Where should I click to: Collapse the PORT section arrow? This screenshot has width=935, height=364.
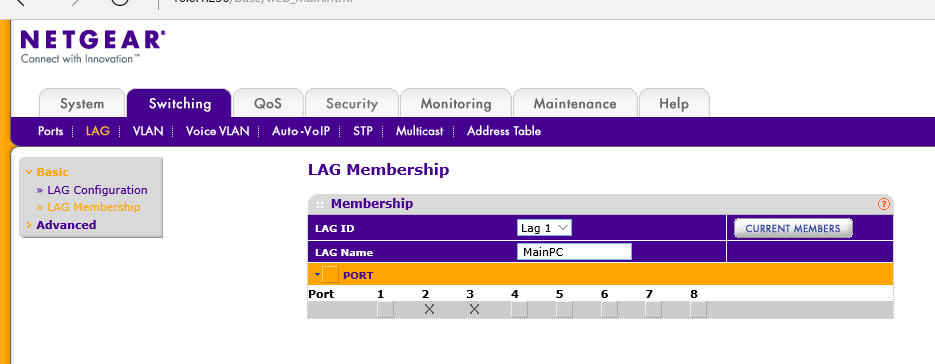(317, 275)
